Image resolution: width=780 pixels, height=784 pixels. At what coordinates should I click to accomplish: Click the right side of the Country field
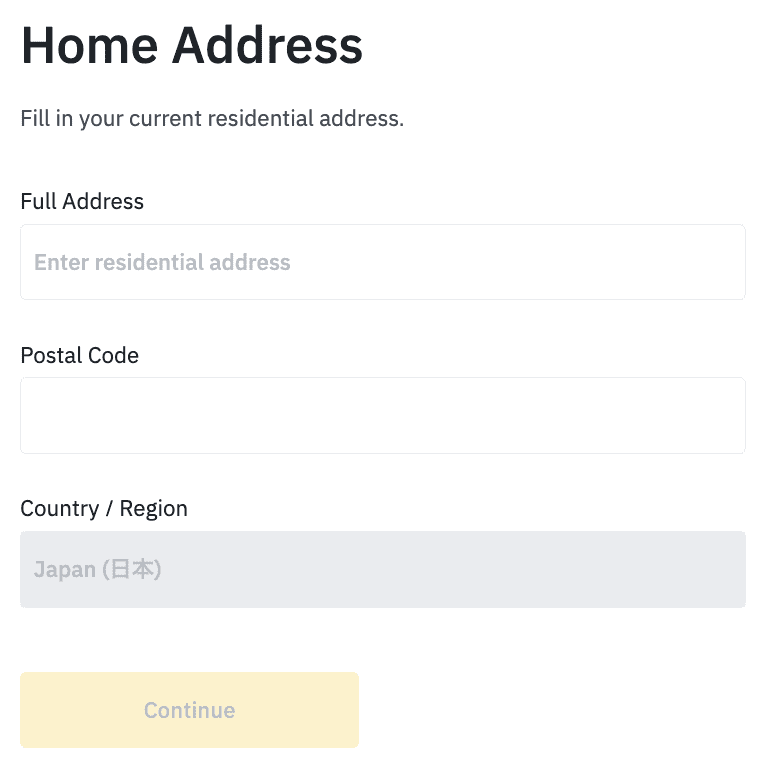tap(700, 569)
